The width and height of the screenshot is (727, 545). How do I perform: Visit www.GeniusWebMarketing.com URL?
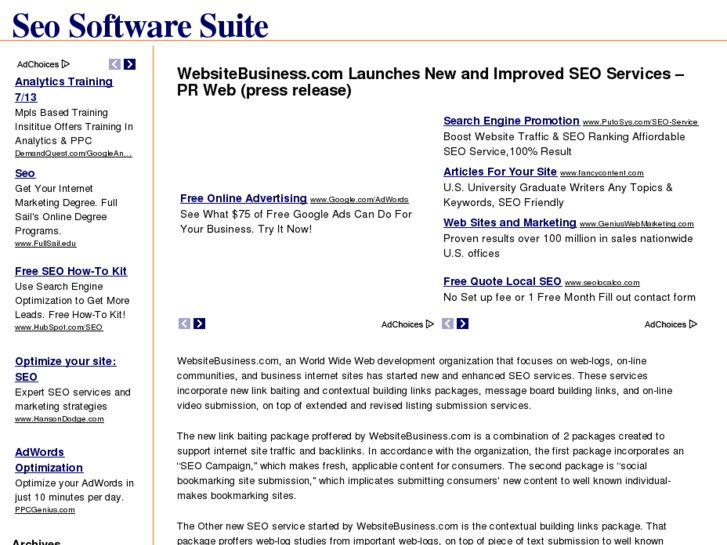637,224
